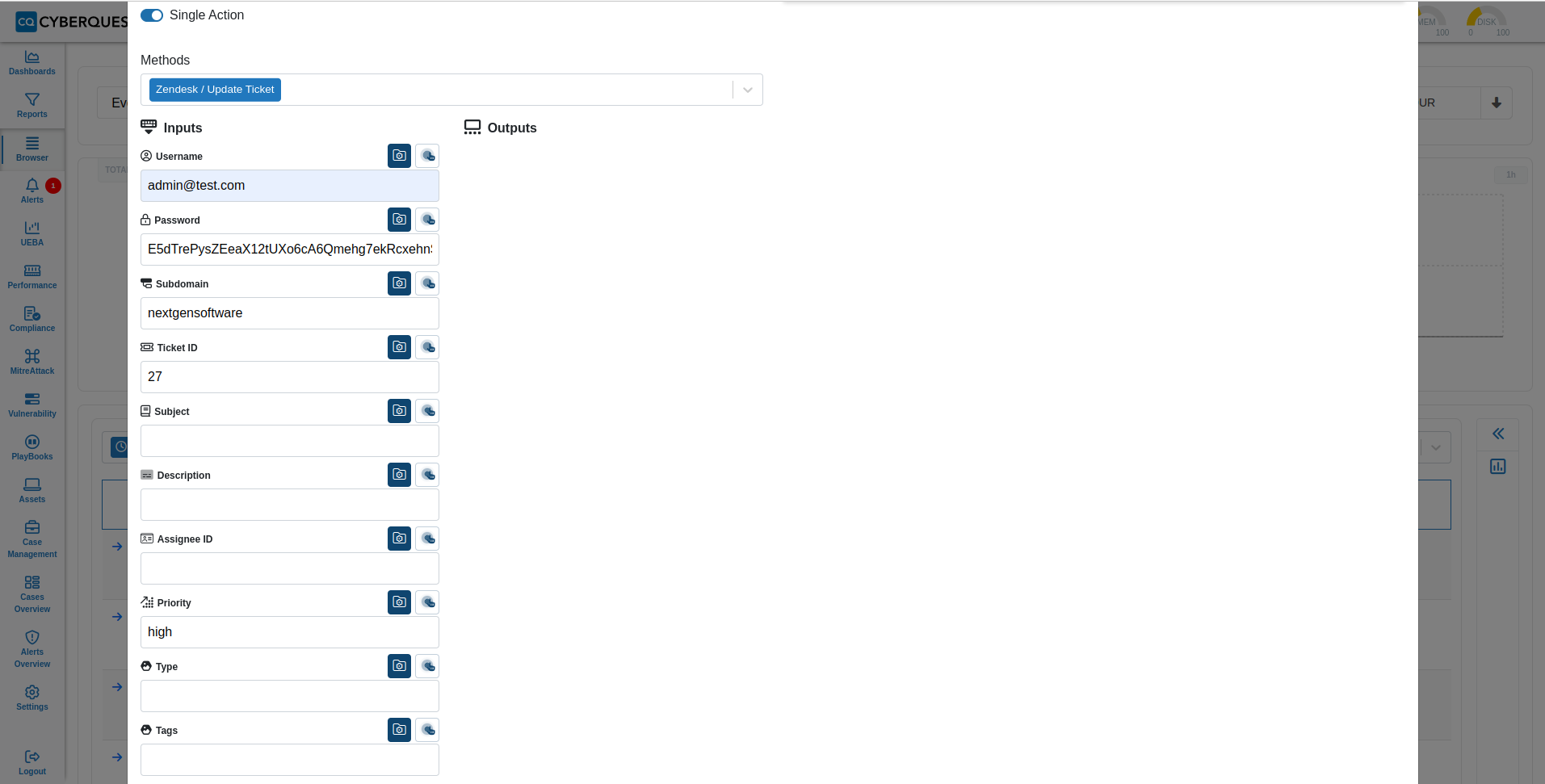Image resolution: width=1545 pixels, height=784 pixels.
Task: Click the camera icon for Tags
Action: (399, 730)
